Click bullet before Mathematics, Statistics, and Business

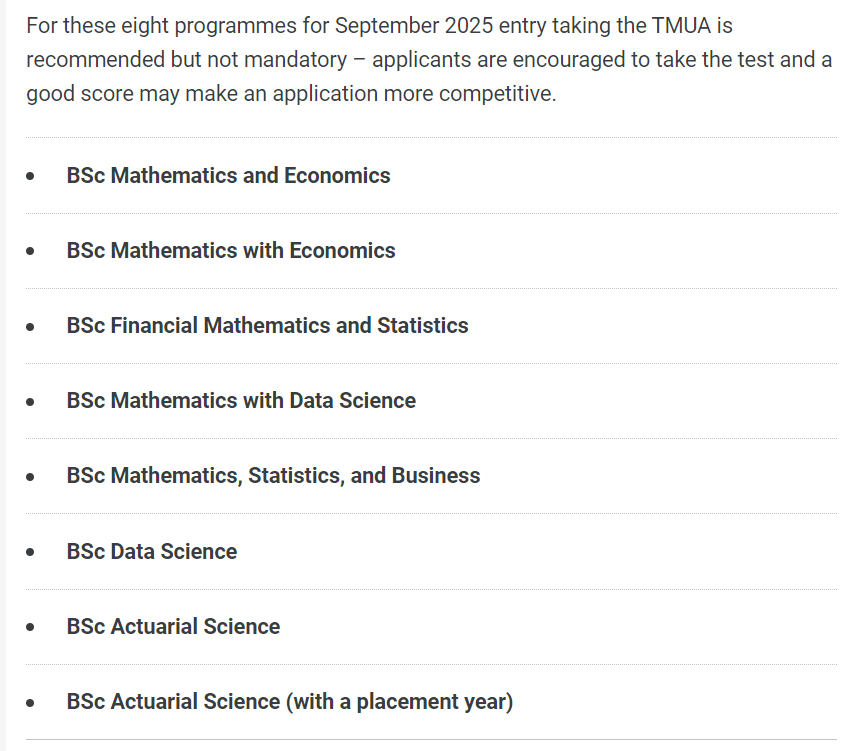pyautogui.click(x=31, y=477)
